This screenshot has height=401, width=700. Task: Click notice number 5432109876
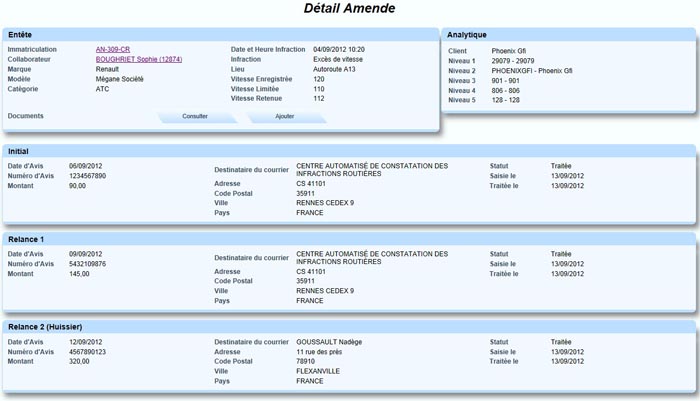click(x=87, y=263)
